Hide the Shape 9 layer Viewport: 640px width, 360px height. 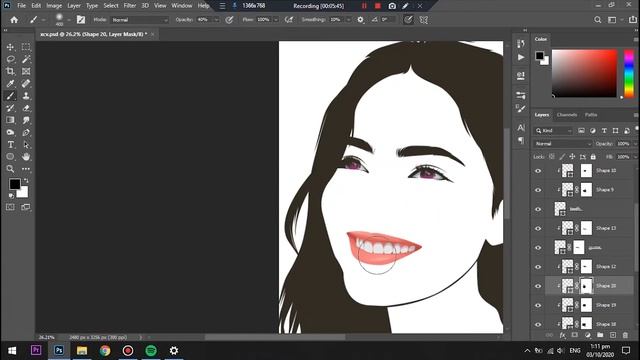[x=538, y=190]
